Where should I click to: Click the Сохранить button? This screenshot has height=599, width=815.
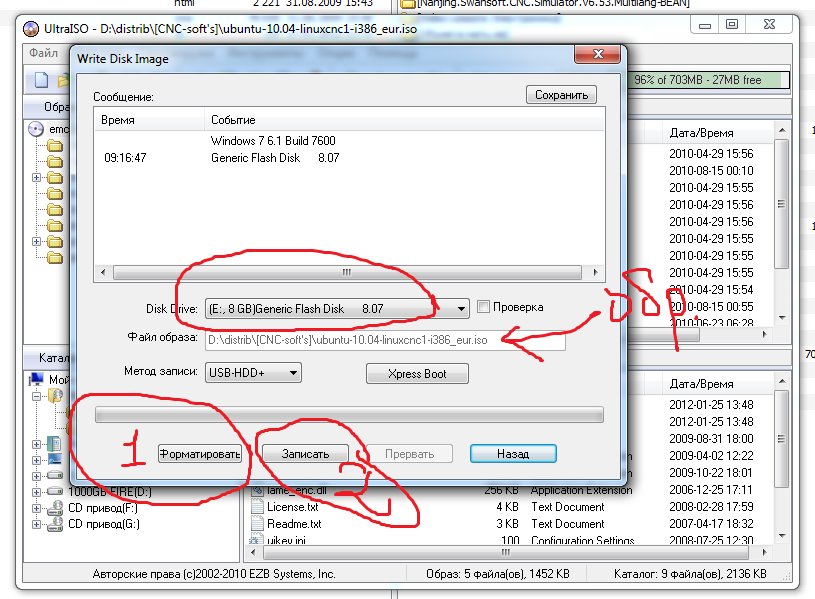(x=561, y=95)
